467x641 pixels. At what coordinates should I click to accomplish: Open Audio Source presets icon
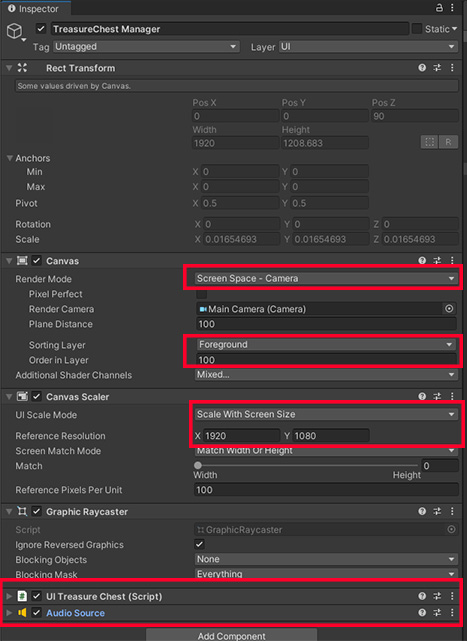pos(437,612)
